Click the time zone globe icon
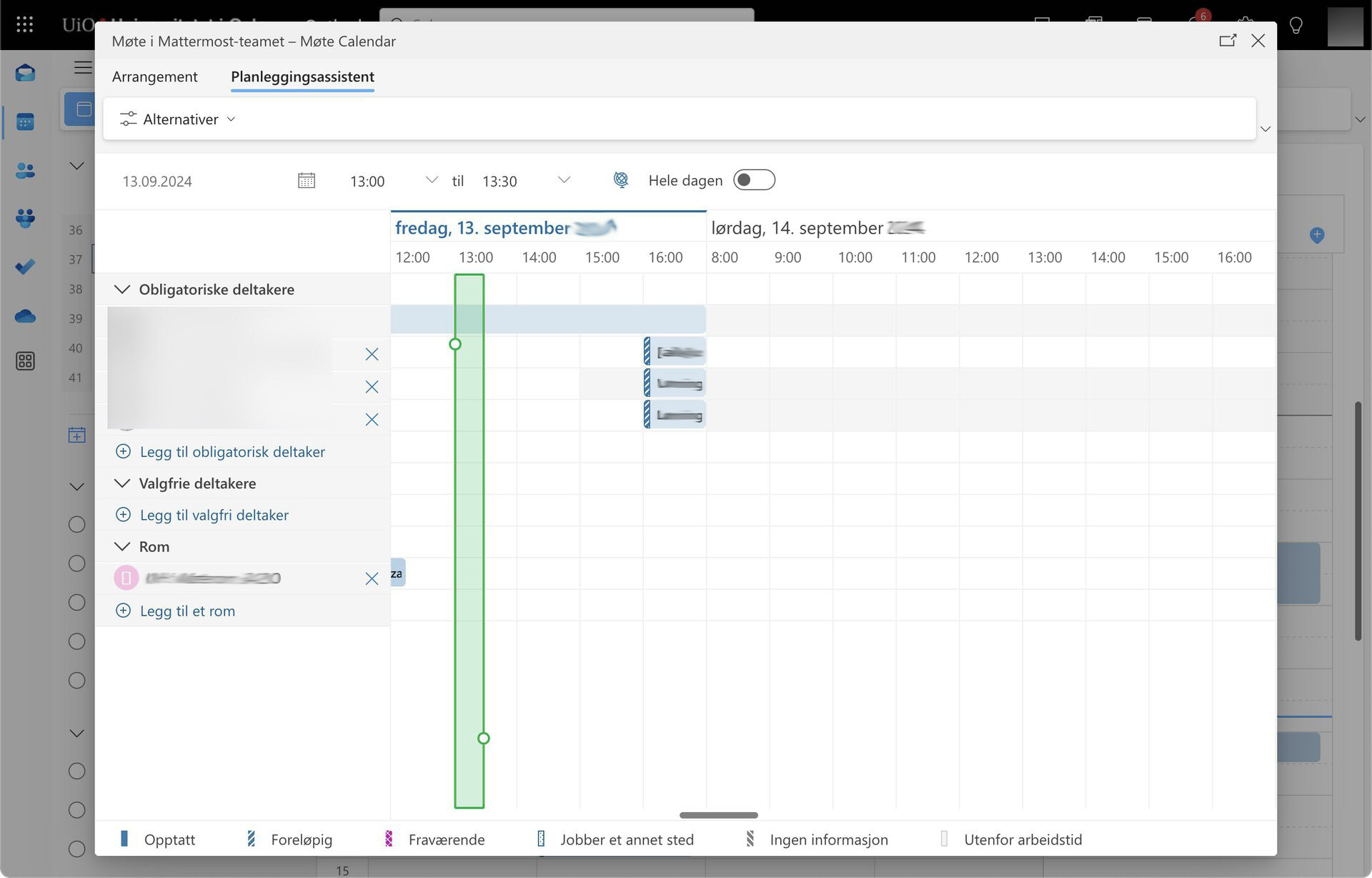The width and height of the screenshot is (1372, 878). click(621, 180)
